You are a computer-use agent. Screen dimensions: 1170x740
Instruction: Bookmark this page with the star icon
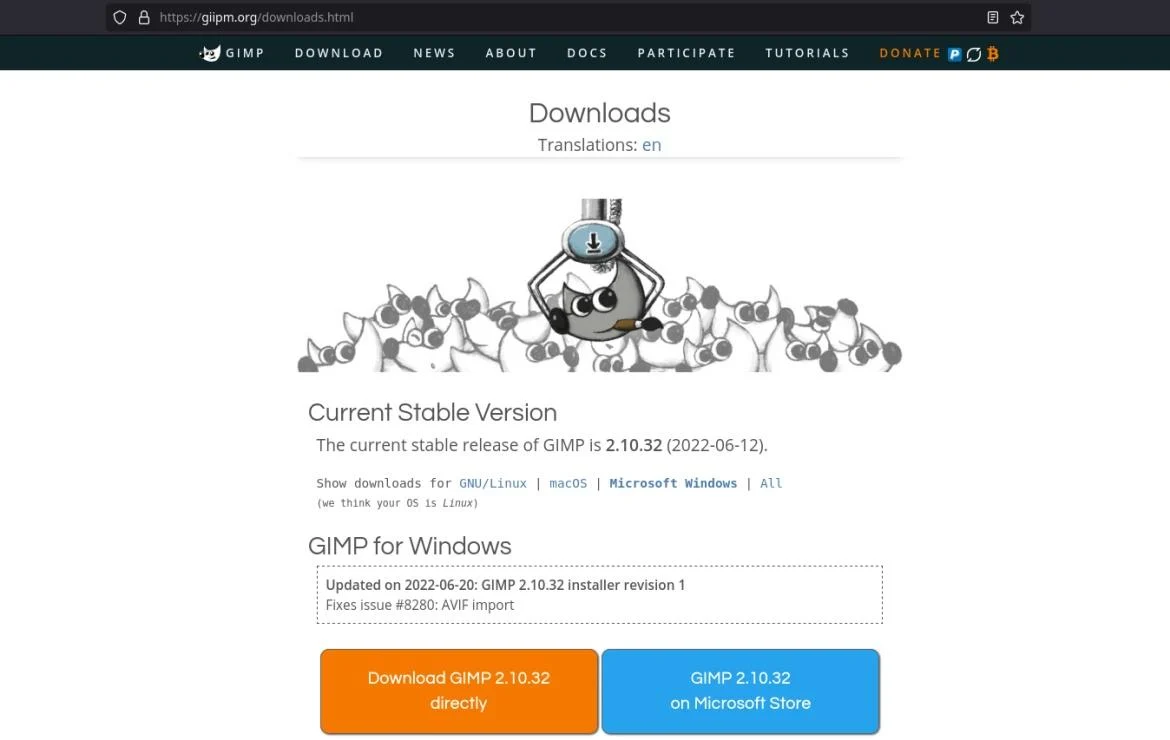(1017, 17)
